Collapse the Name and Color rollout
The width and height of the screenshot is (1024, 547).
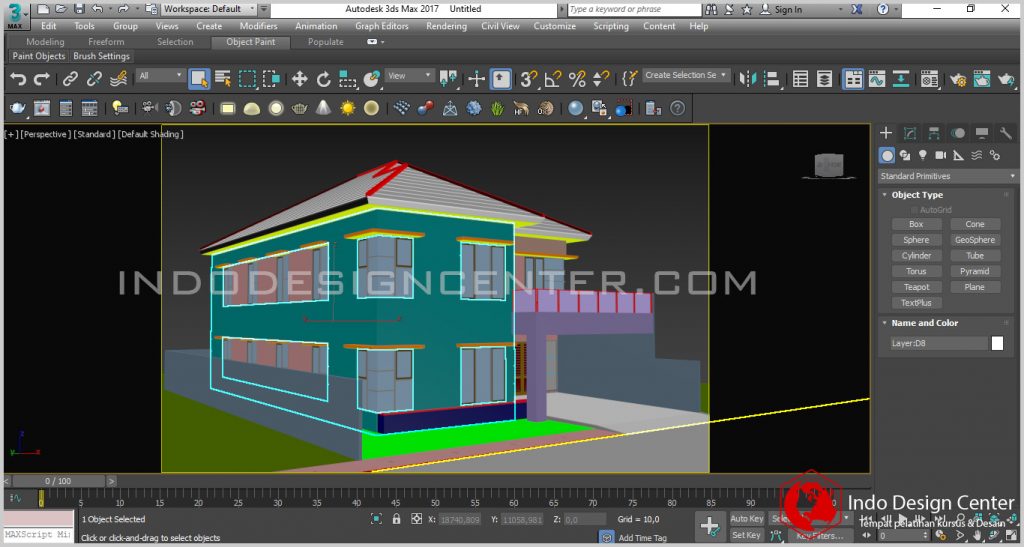(885, 322)
